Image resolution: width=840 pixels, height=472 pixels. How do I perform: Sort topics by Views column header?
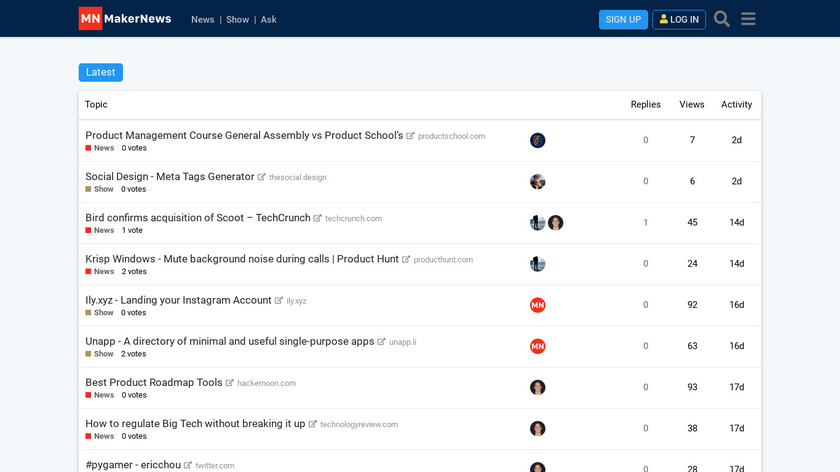point(692,104)
